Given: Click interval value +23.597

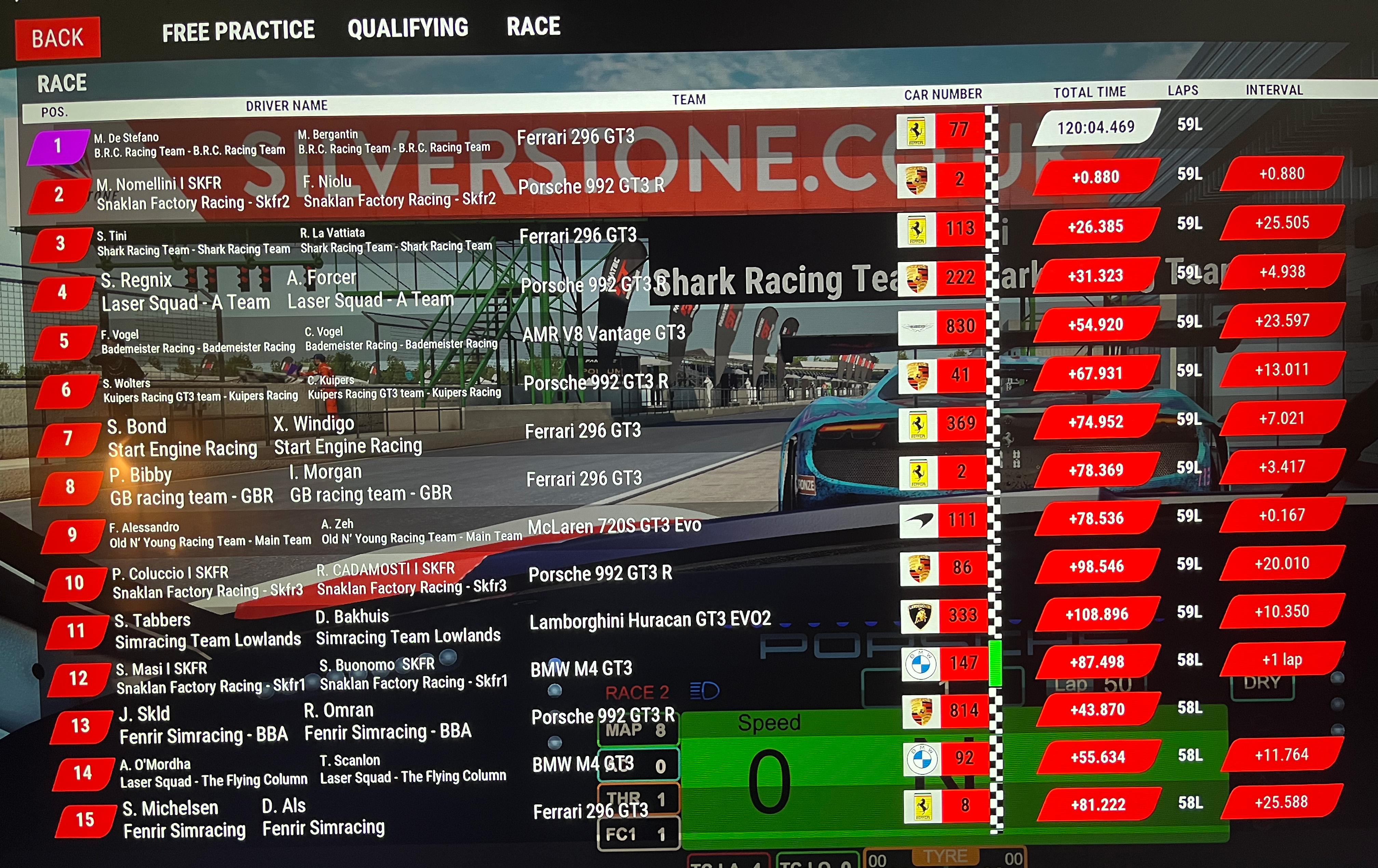Looking at the screenshot, I should (1282, 321).
